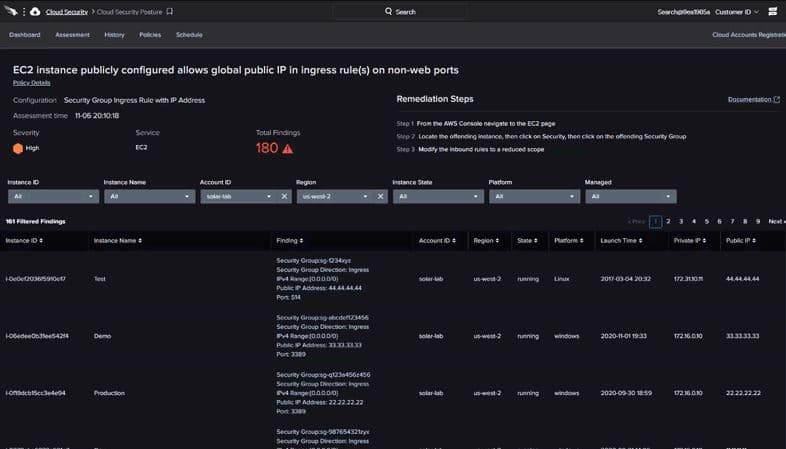Click the red warning triangle beside 180
Image resolution: width=786 pixels, height=449 pixels.
288,149
